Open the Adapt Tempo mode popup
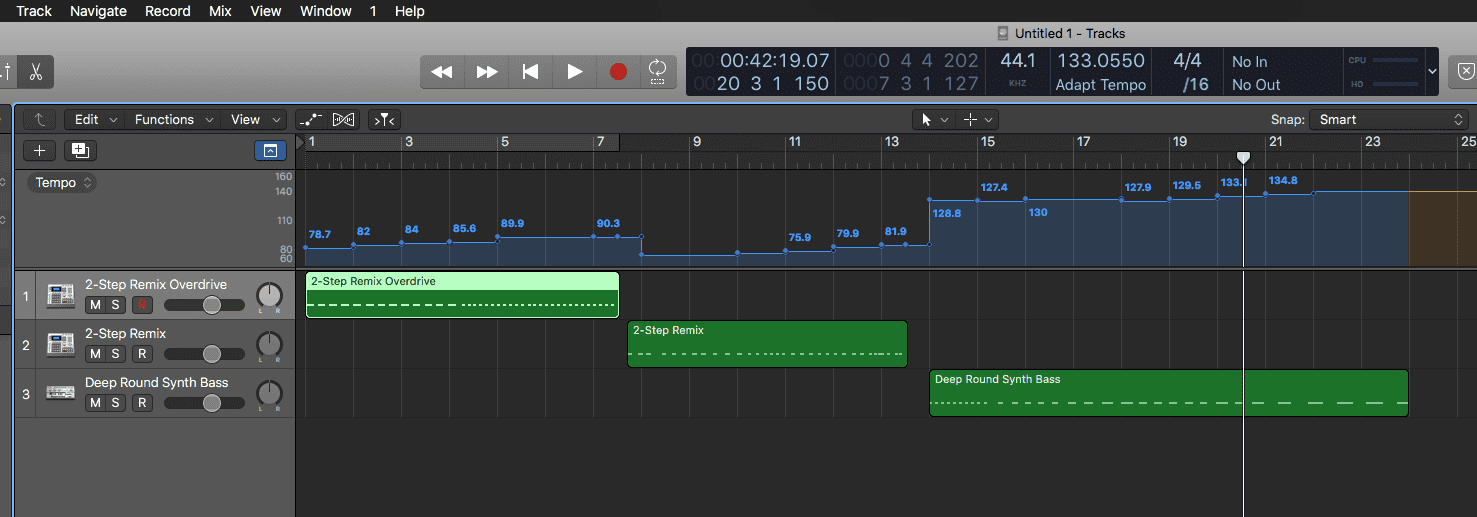1477x517 pixels. tap(1101, 85)
